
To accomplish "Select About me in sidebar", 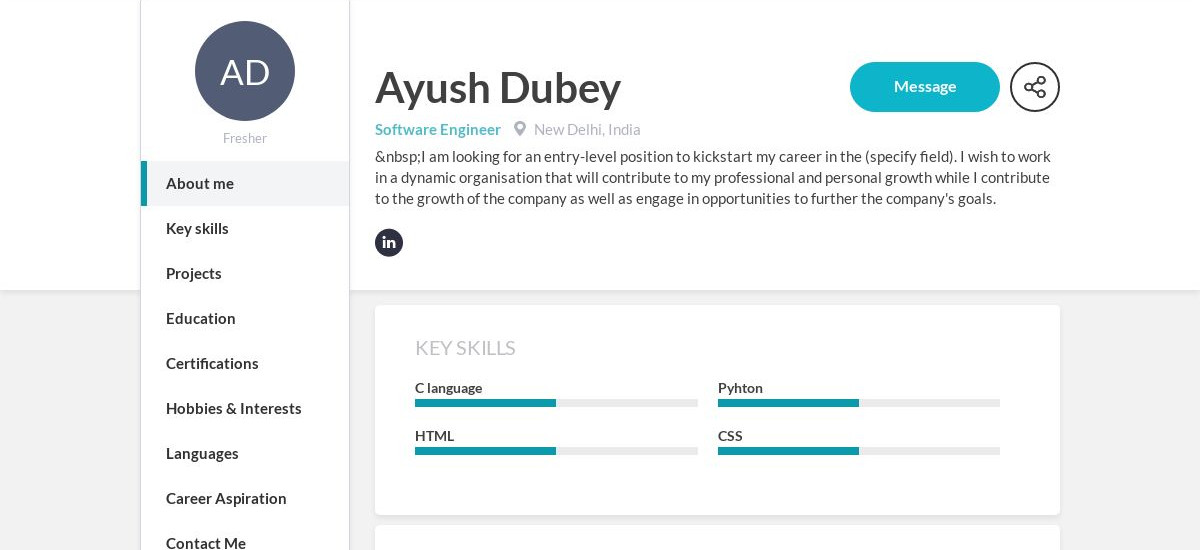I will coord(245,184).
